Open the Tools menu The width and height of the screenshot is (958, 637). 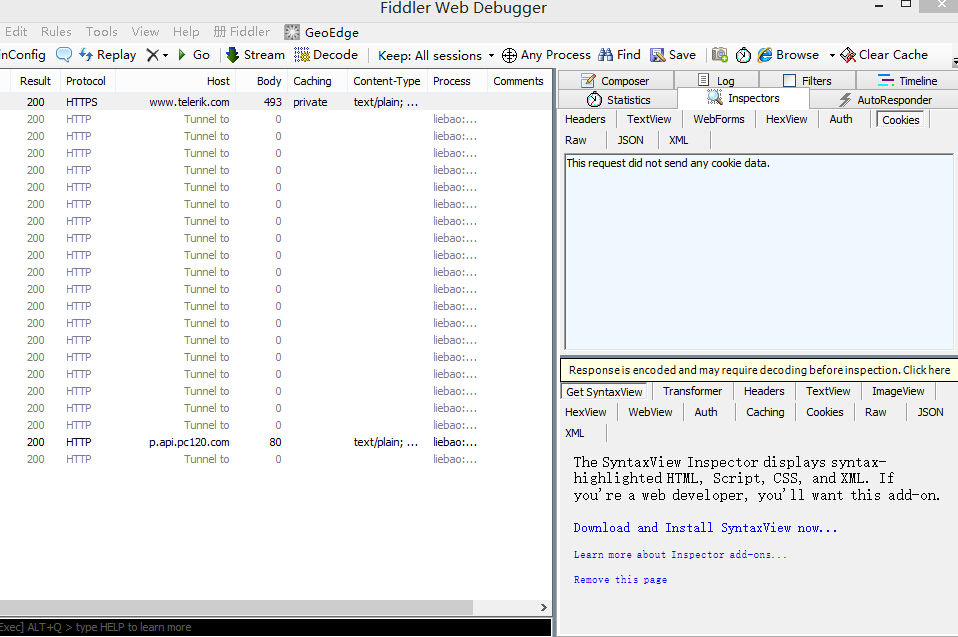[x=101, y=32]
